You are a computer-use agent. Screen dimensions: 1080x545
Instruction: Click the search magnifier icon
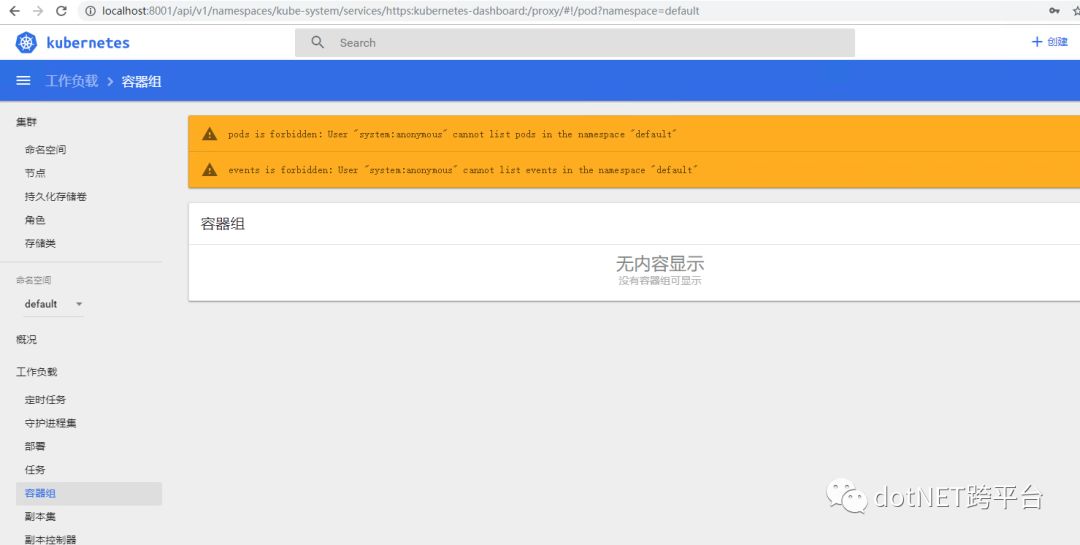tap(318, 43)
